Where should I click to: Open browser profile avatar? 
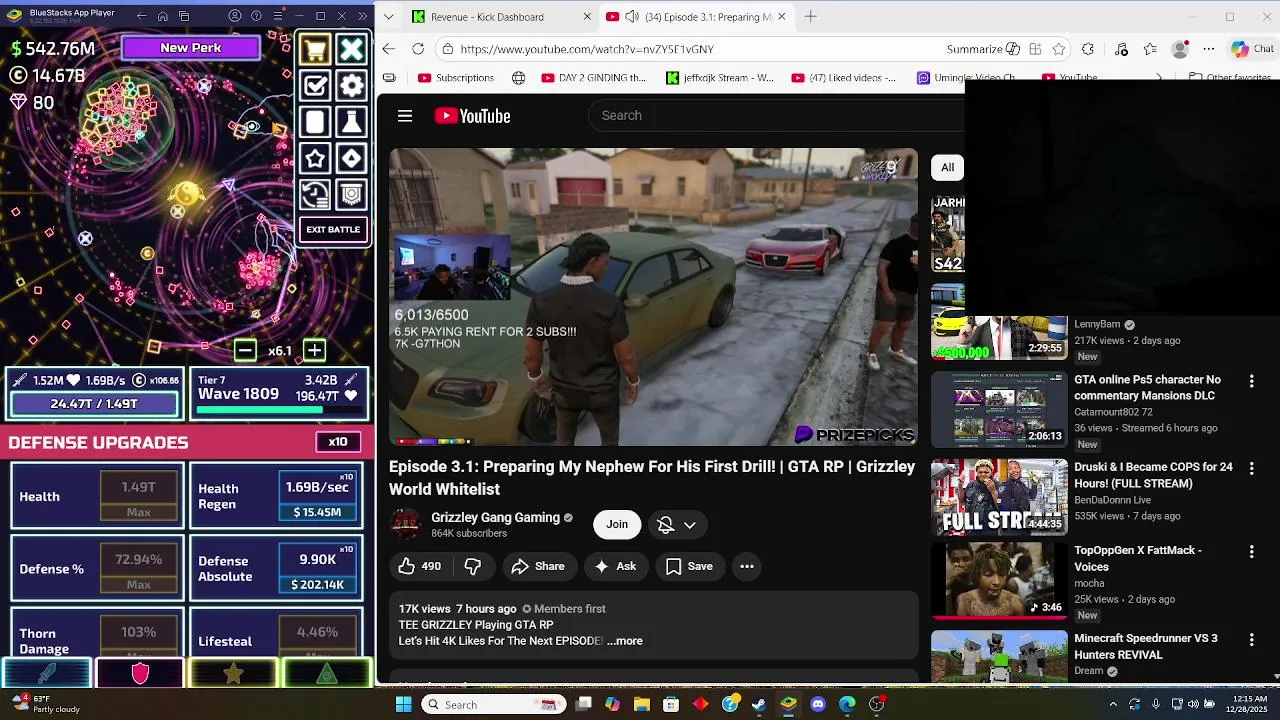pos(1180,49)
